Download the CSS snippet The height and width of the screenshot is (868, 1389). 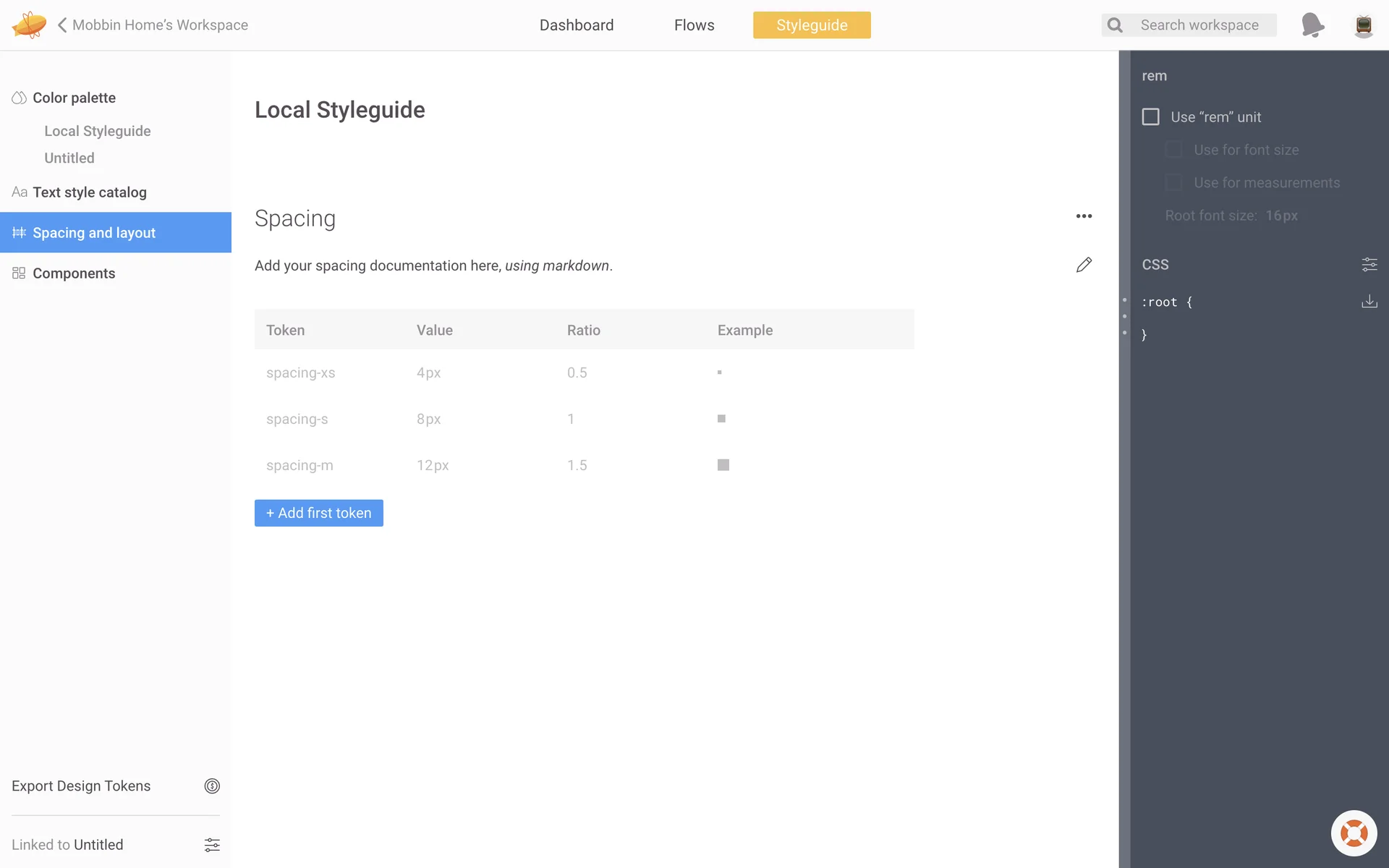click(x=1369, y=302)
